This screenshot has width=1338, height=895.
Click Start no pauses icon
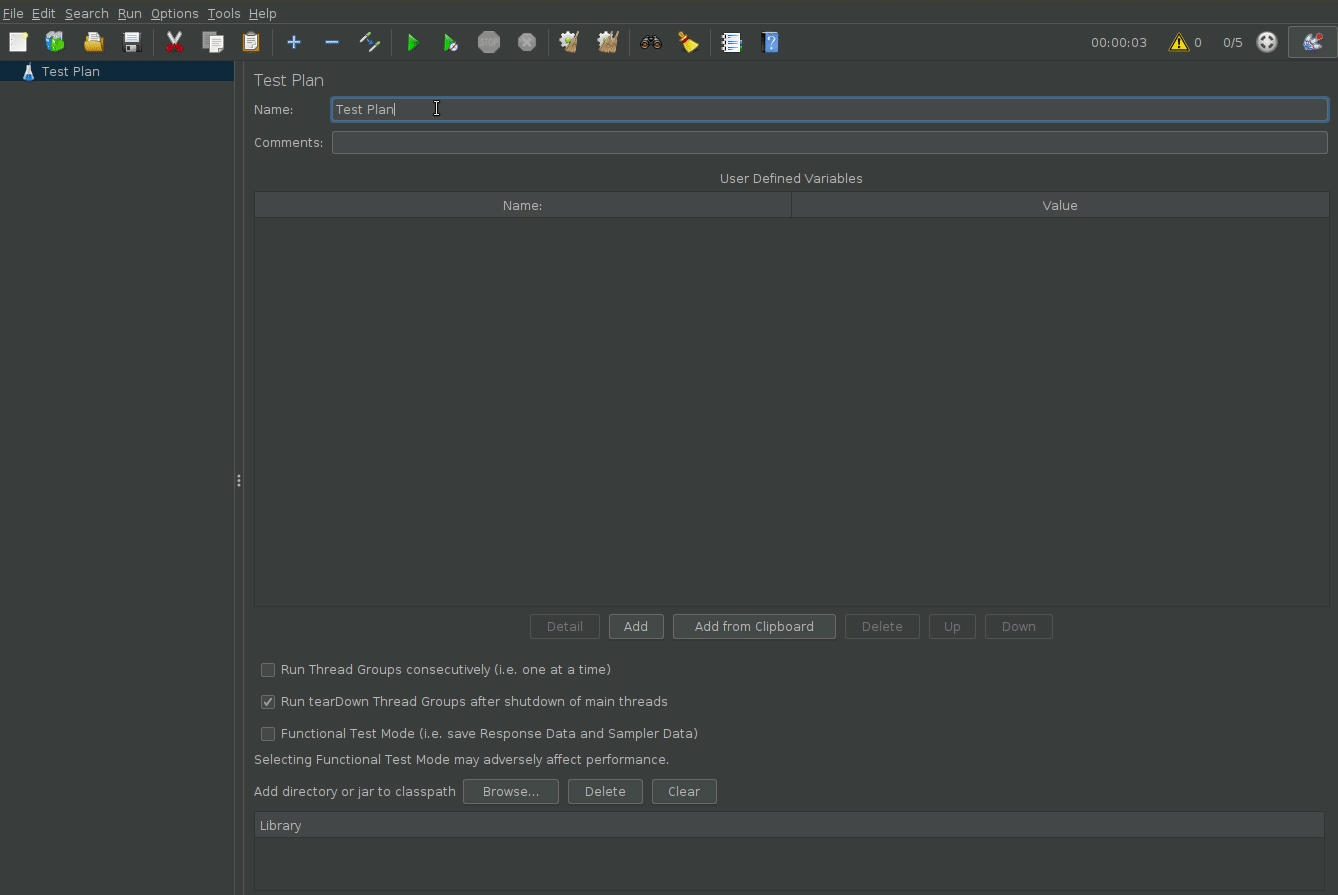[x=451, y=42]
